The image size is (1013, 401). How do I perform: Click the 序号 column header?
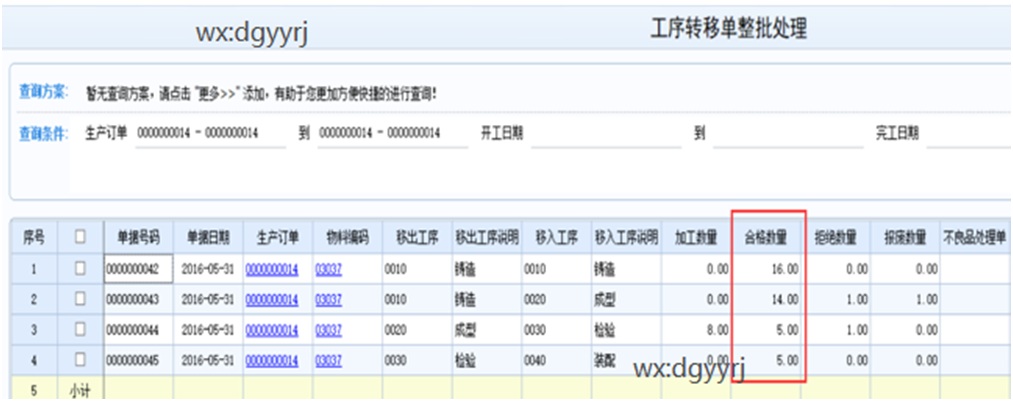click(x=34, y=238)
